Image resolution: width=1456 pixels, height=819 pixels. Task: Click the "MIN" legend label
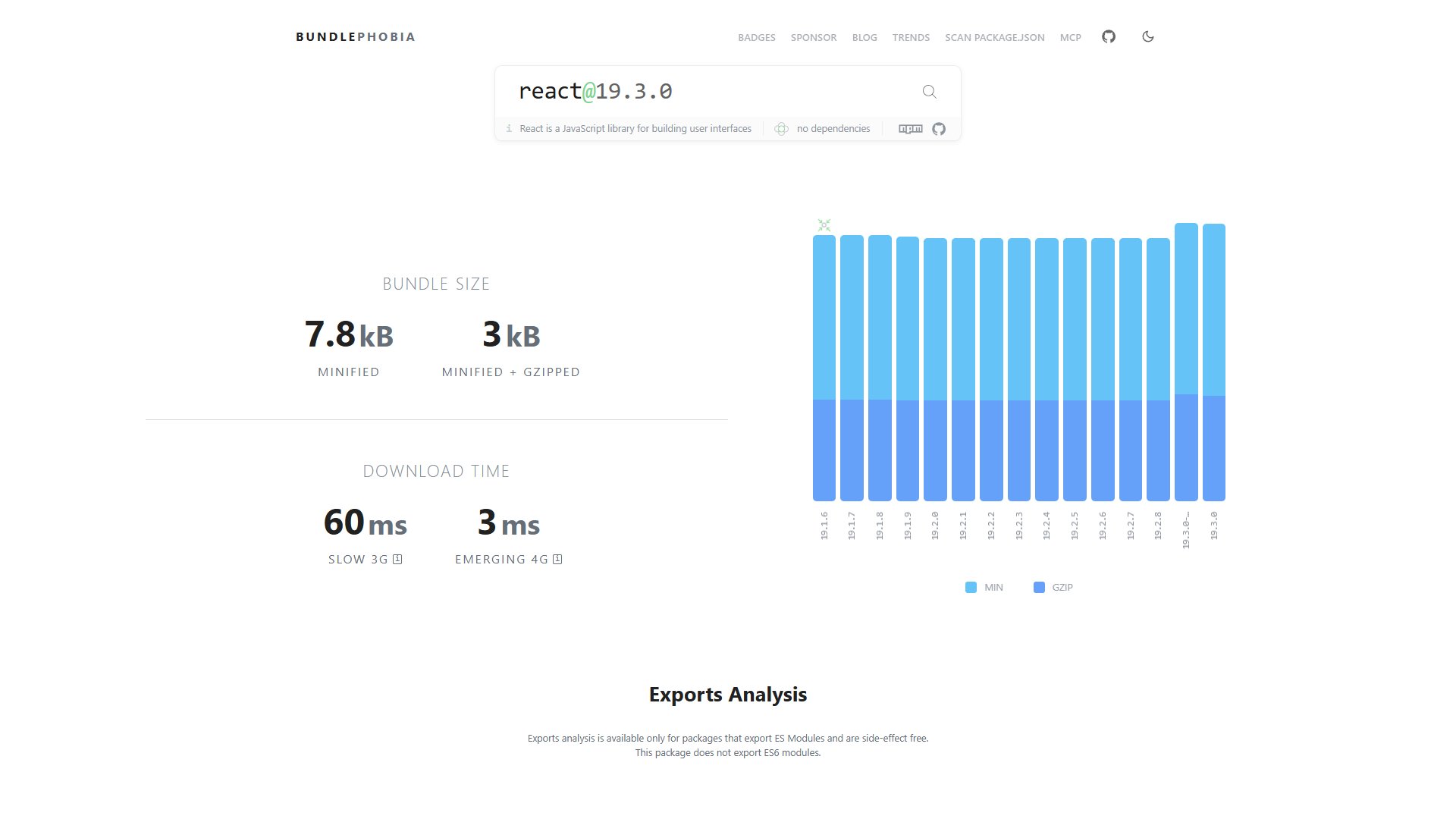pyautogui.click(x=993, y=588)
